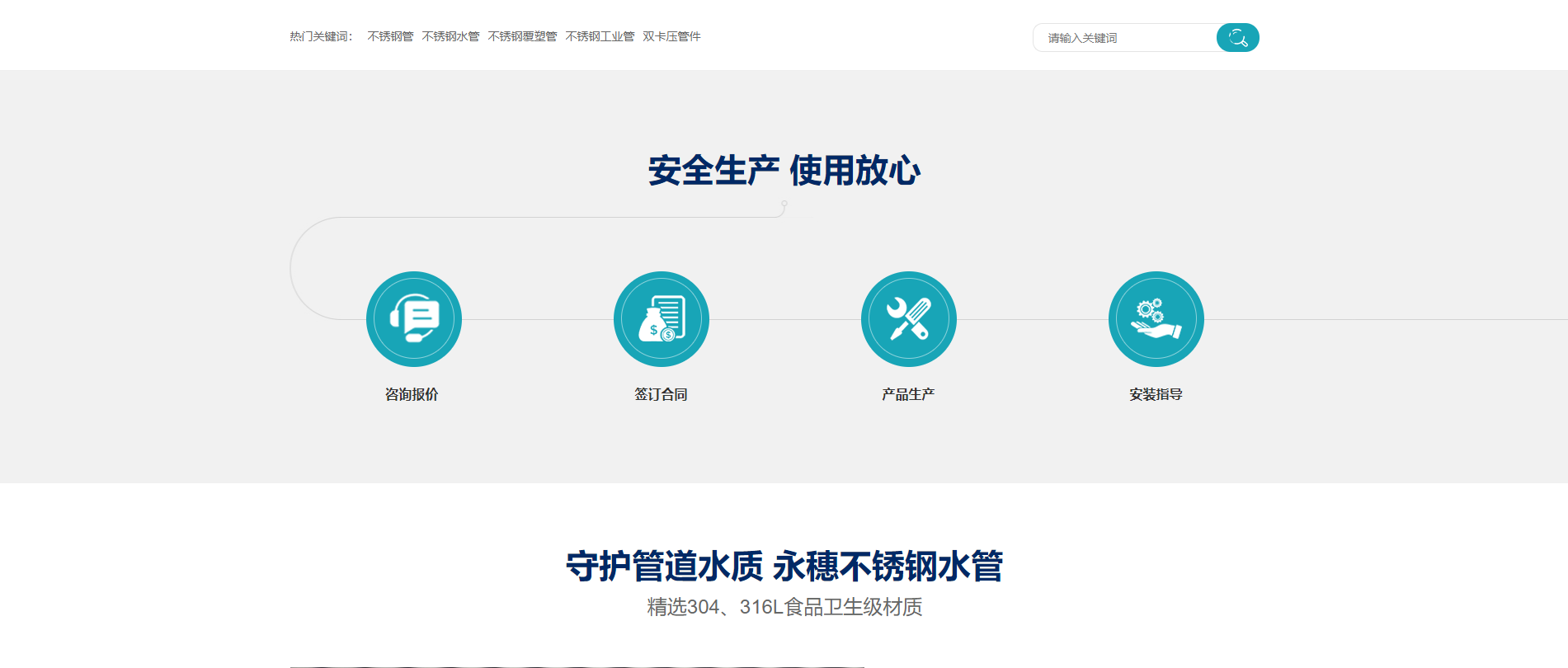
Task: Open the 不锈钢水管 keyword link
Action: tap(450, 36)
